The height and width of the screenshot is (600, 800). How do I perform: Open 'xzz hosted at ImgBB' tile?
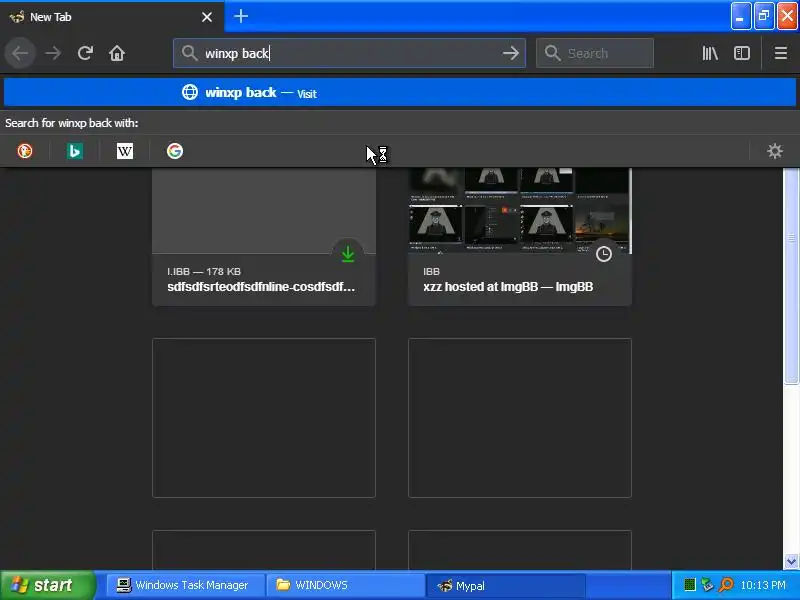point(519,237)
